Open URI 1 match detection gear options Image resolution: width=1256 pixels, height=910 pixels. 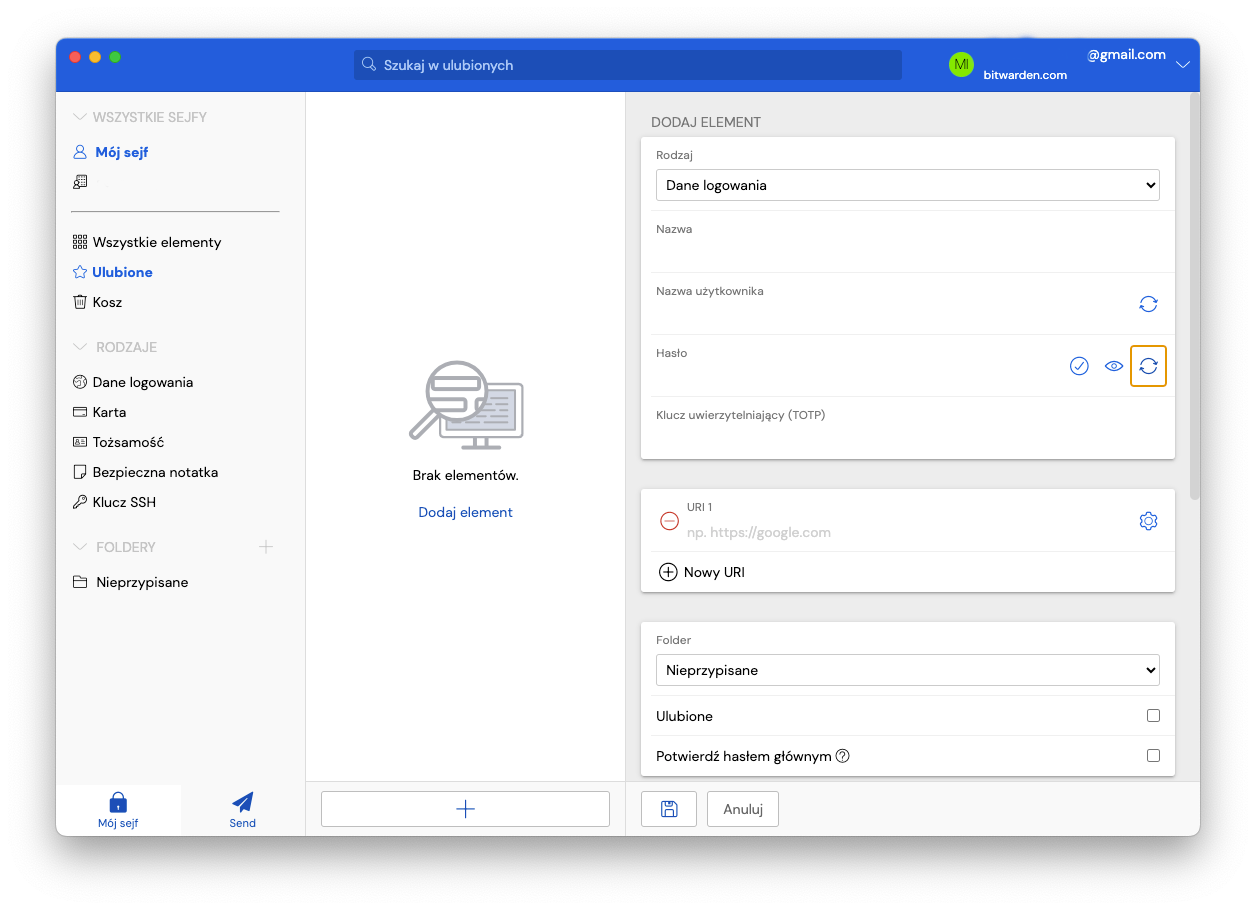pos(1148,521)
